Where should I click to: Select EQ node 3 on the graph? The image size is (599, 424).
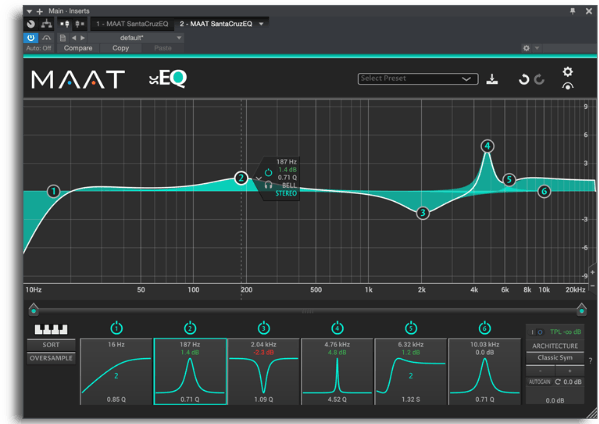tap(423, 213)
